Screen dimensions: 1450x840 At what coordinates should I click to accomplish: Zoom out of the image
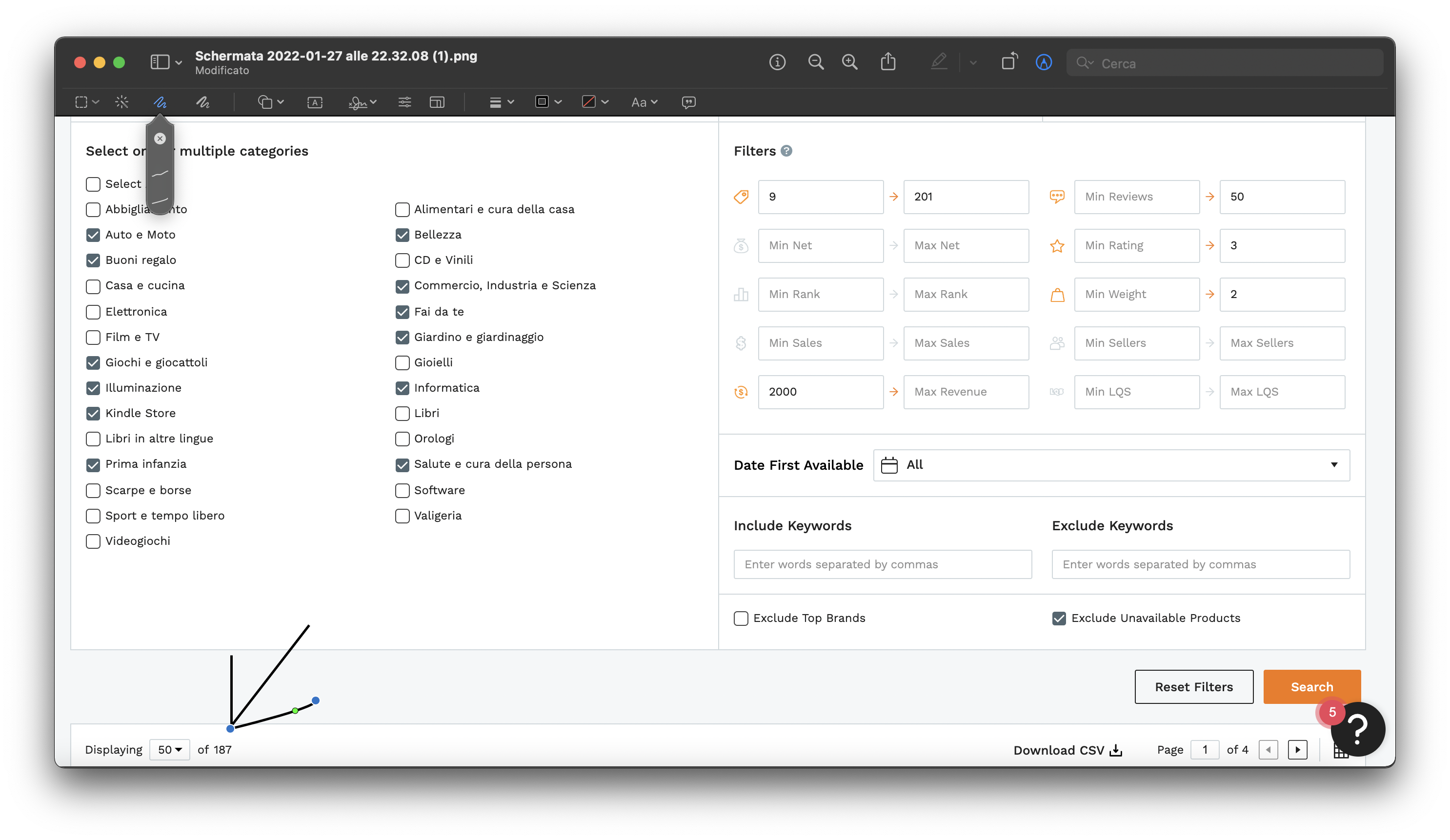coord(815,62)
